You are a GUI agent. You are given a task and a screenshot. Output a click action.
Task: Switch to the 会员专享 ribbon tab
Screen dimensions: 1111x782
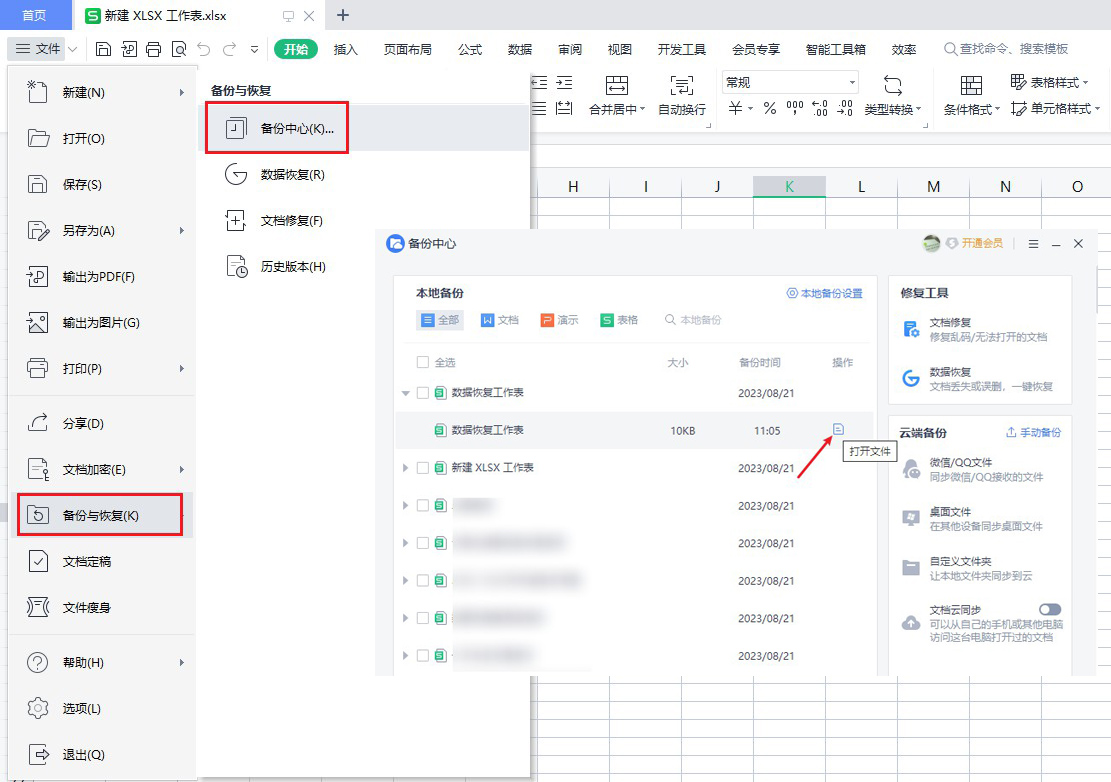755,49
